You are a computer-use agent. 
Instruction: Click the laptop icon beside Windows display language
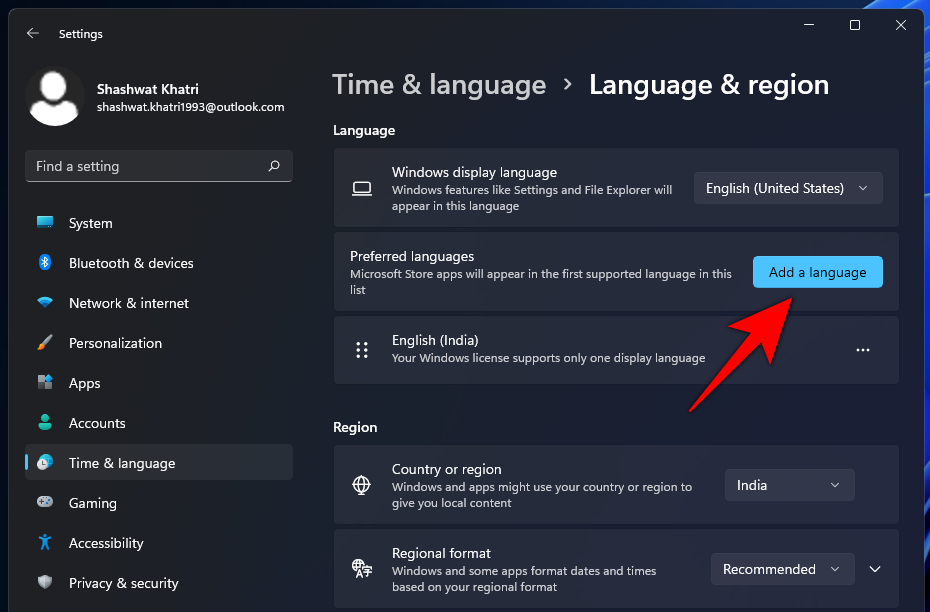tap(362, 189)
